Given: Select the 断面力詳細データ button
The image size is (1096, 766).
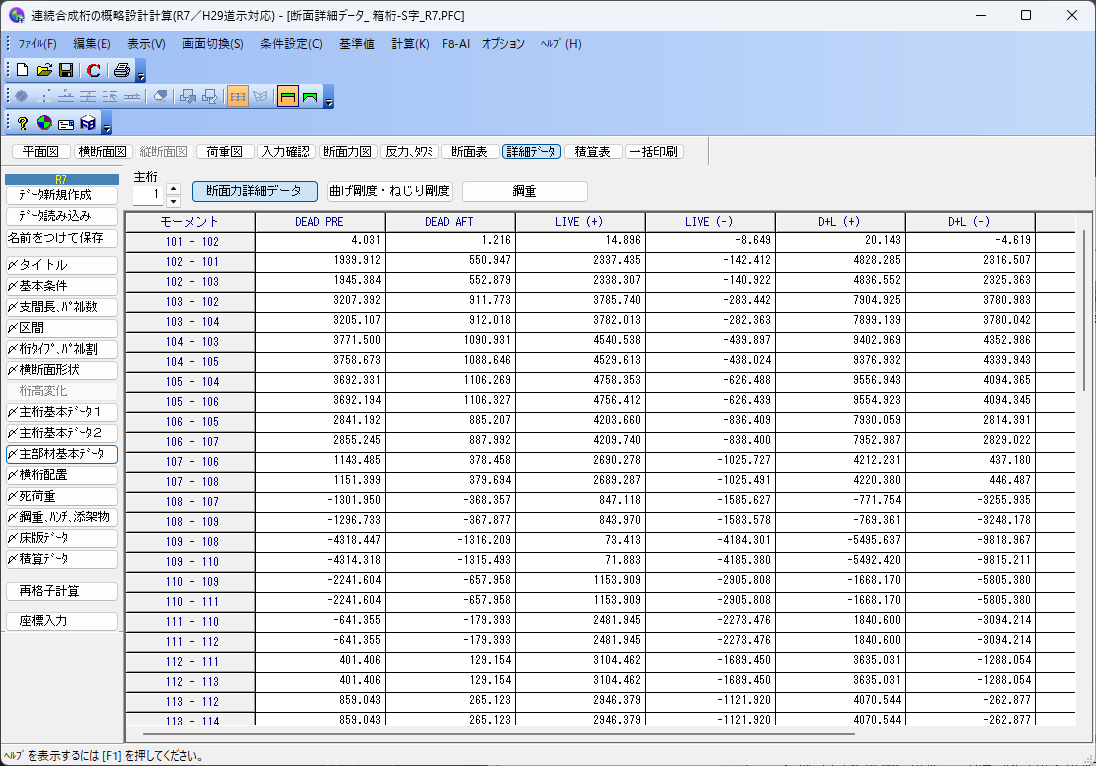Looking at the screenshot, I should (254, 191).
